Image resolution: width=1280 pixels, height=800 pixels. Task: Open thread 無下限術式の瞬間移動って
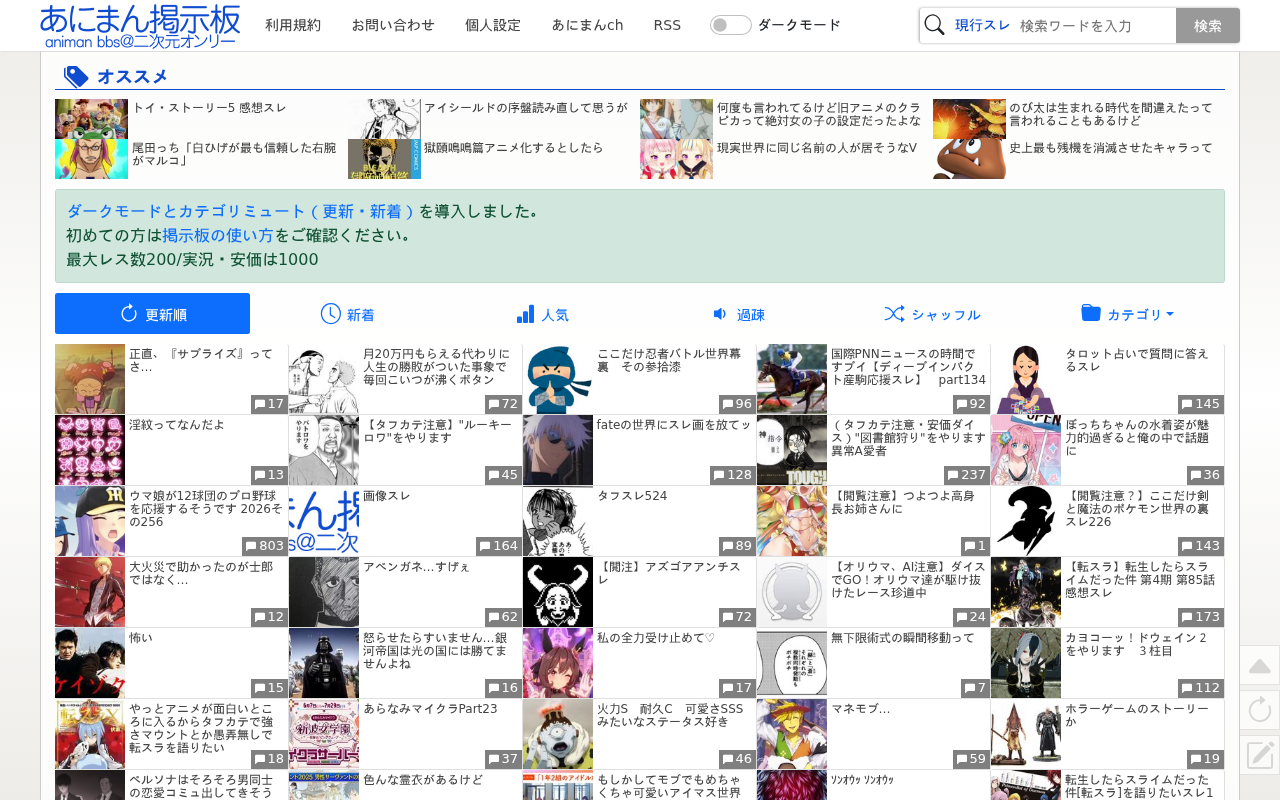[902, 638]
